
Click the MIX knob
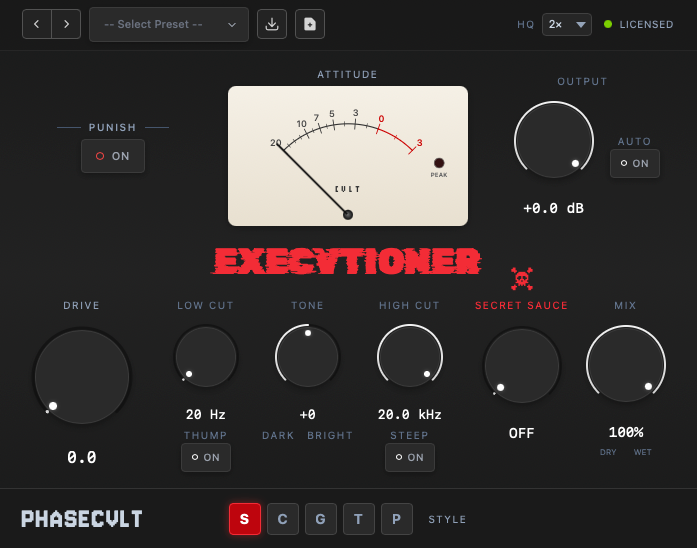click(x=626, y=364)
